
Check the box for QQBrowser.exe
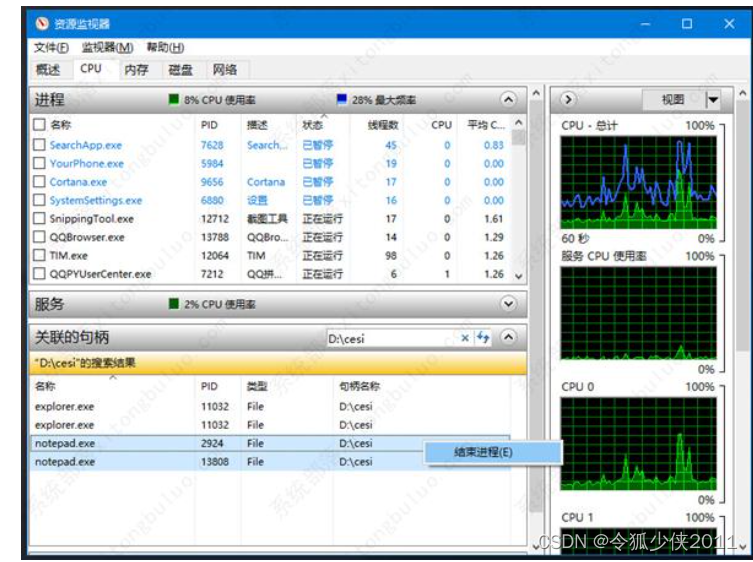coord(39,237)
